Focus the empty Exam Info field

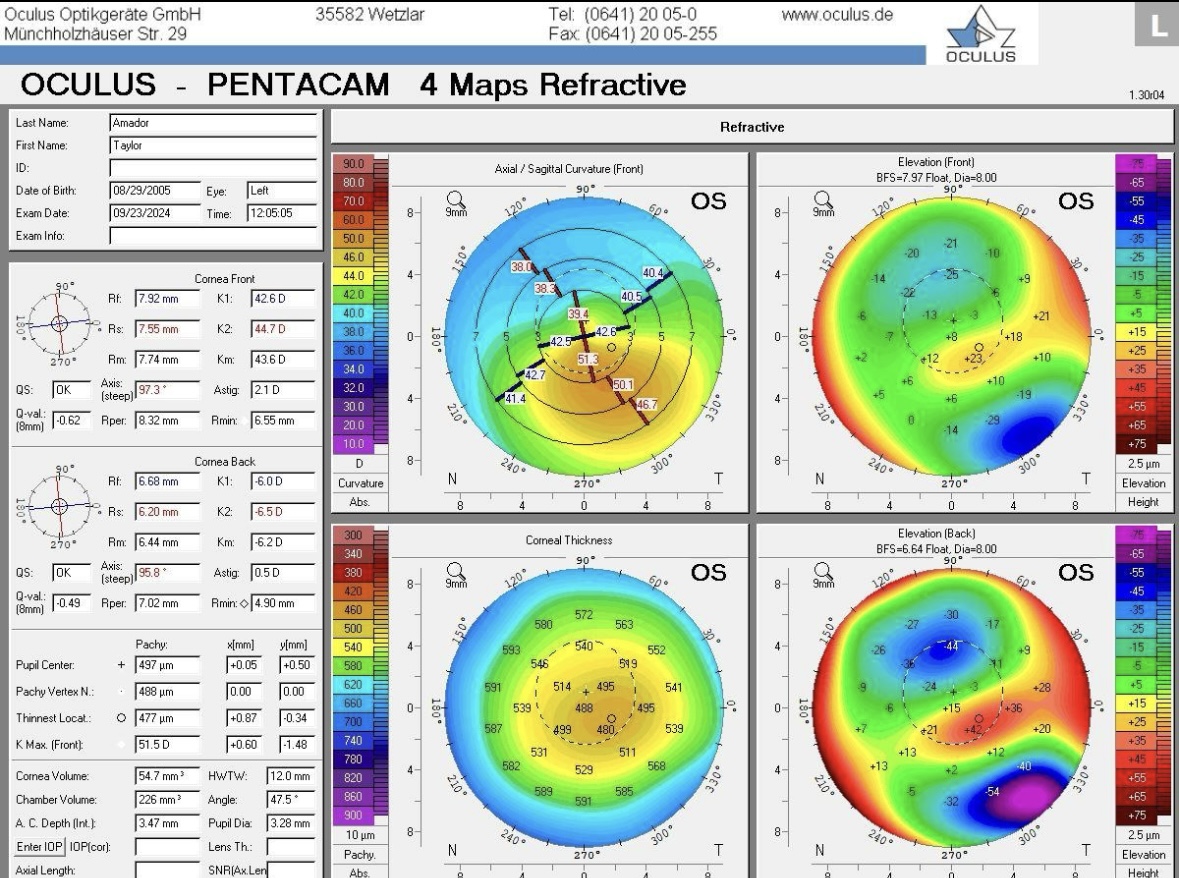tap(214, 236)
